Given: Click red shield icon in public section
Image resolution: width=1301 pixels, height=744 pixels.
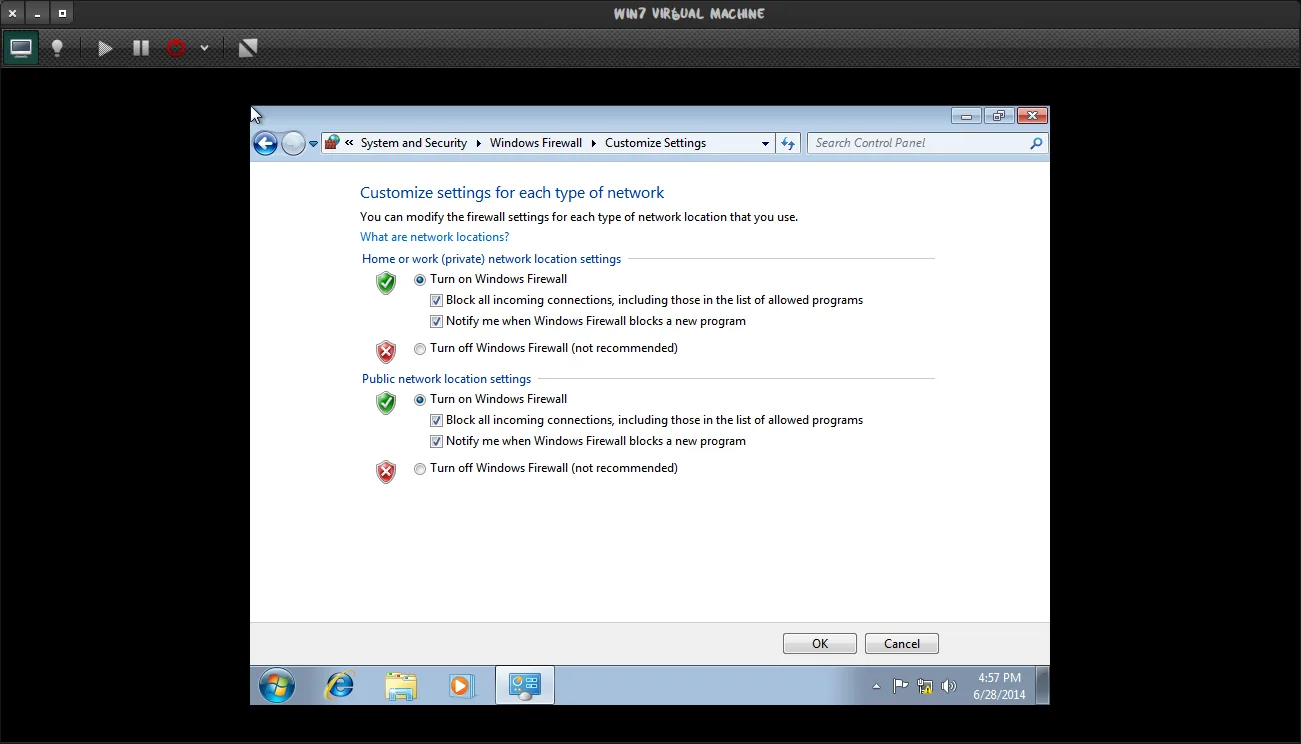Looking at the screenshot, I should tap(386, 471).
